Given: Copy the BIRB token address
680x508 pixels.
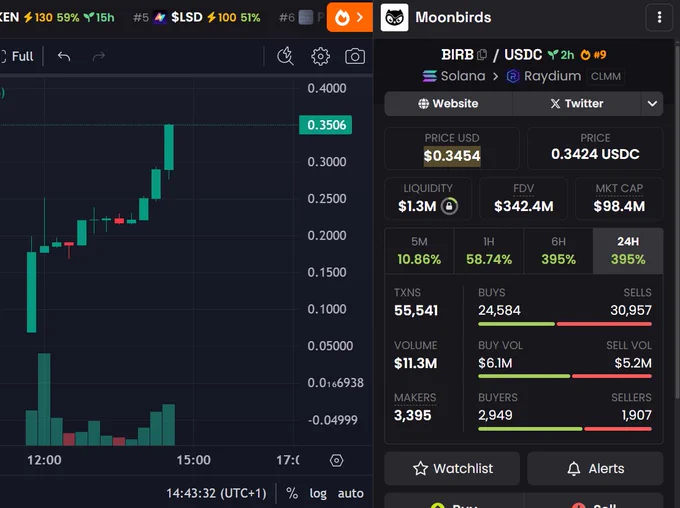Looking at the screenshot, I should click(481, 55).
